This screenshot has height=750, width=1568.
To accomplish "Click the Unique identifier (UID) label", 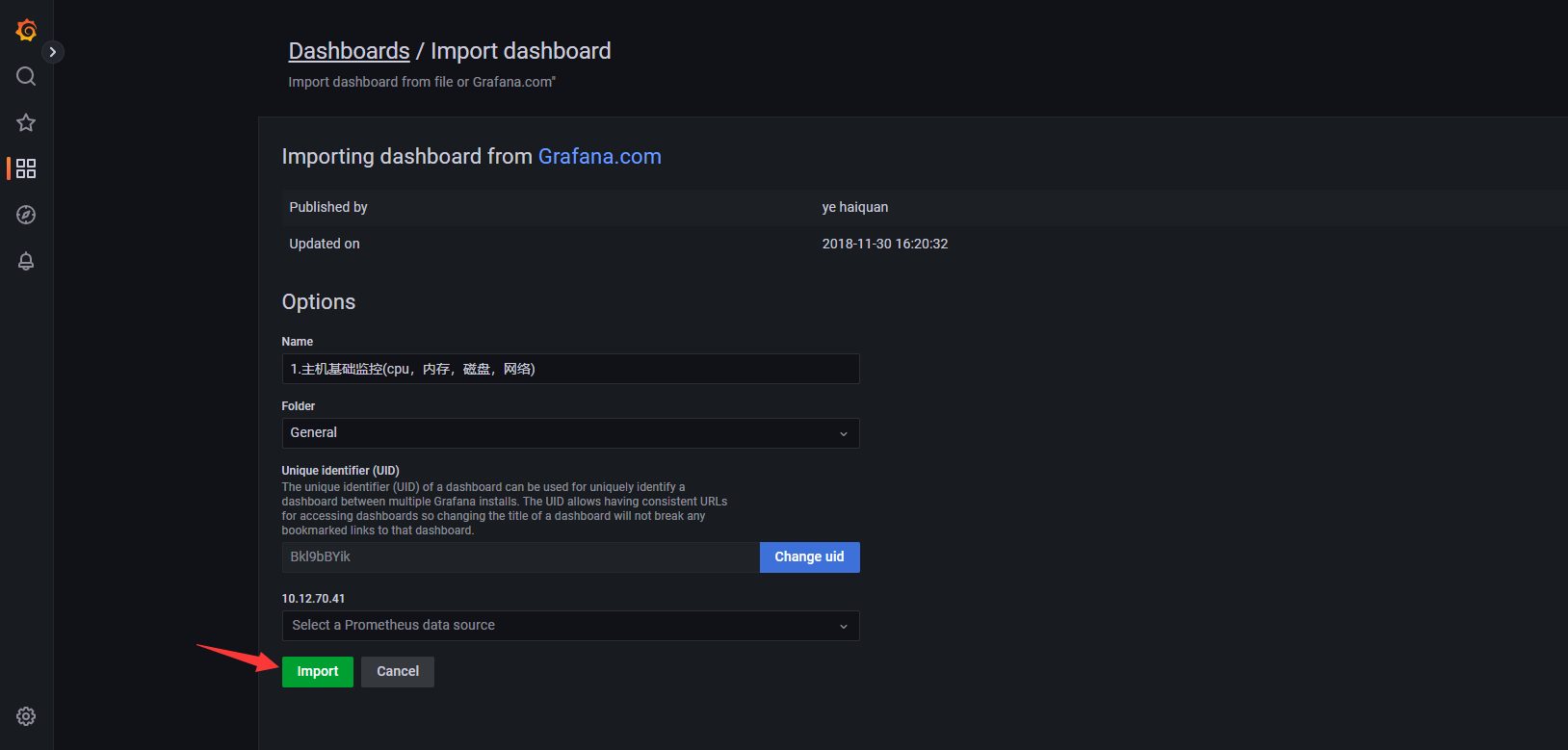I will (x=340, y=471).
